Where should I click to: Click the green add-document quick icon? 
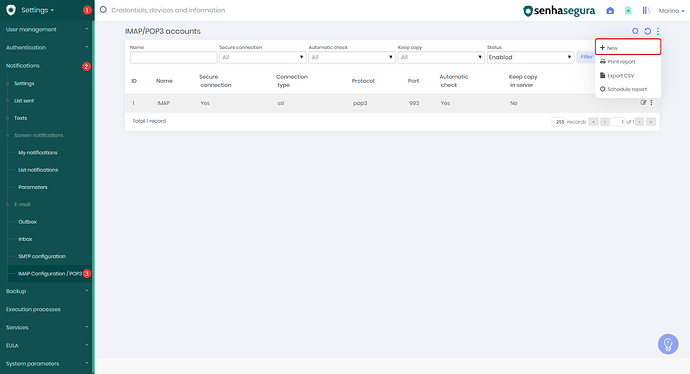(x=628, y=11)
